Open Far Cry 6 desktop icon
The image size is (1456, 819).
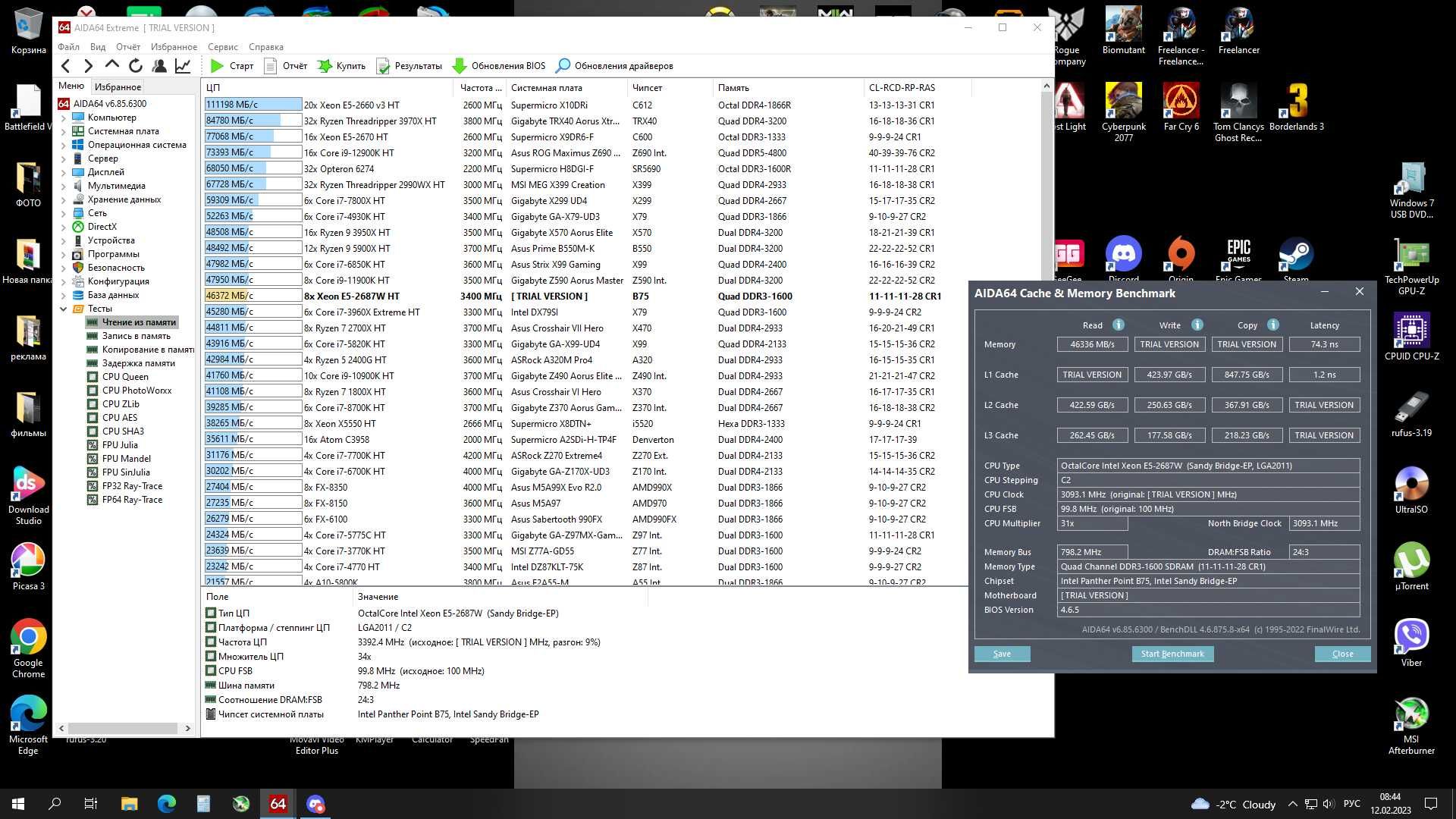pyautogui.click(x=1181, y=107)
